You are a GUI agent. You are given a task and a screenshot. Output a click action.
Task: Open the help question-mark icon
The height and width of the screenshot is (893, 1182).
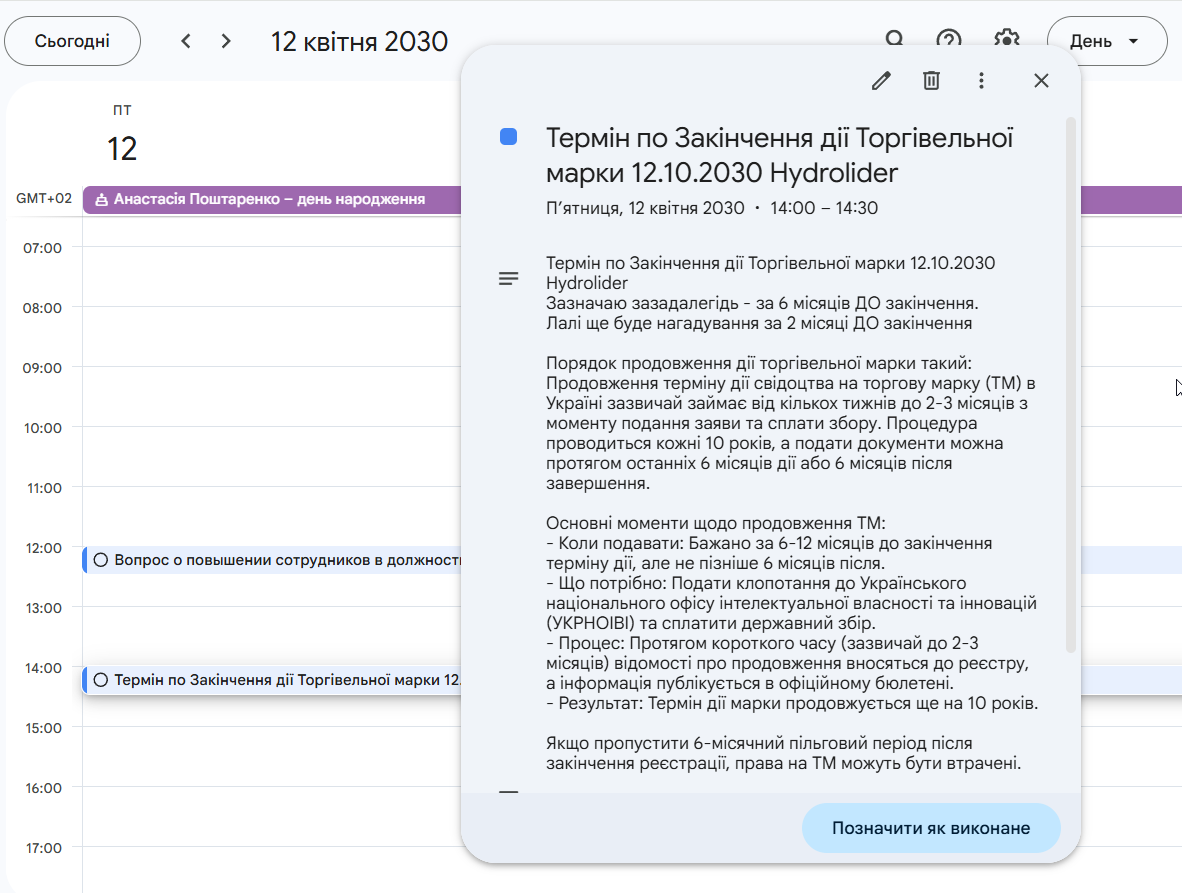tap(948, 38)
